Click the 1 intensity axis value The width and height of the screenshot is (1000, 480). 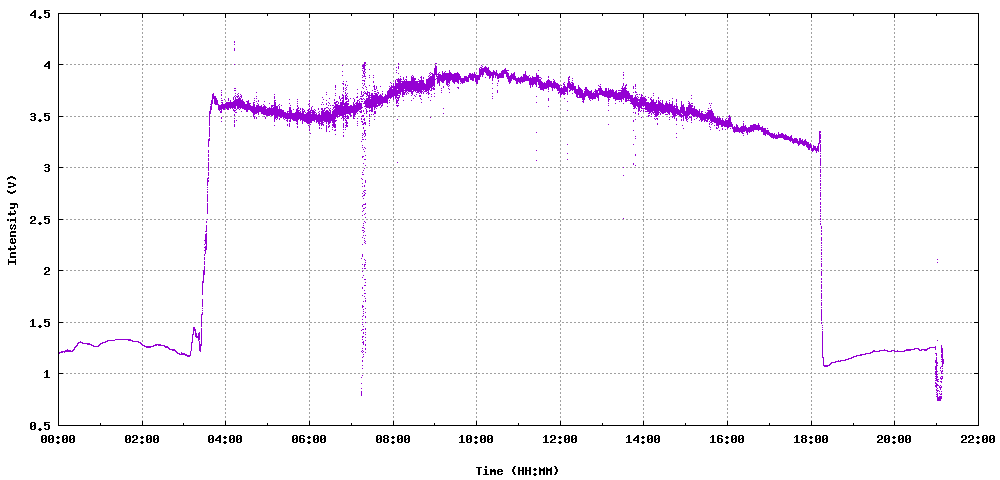click(48, 374)
